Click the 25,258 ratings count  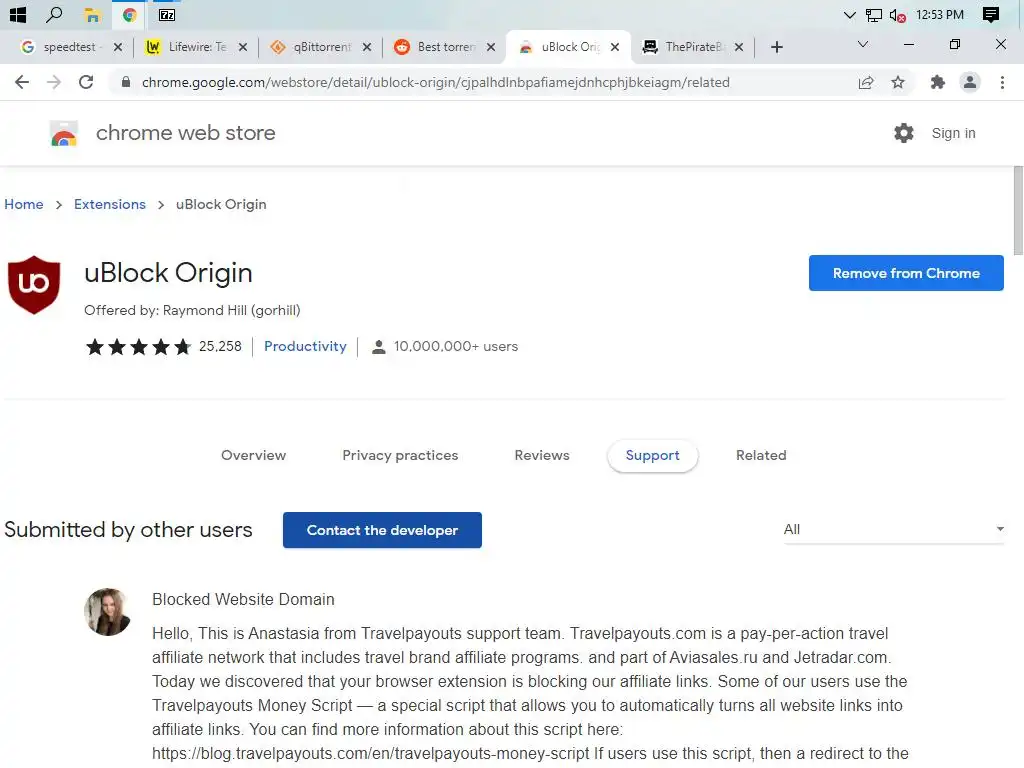coord(220,346)
